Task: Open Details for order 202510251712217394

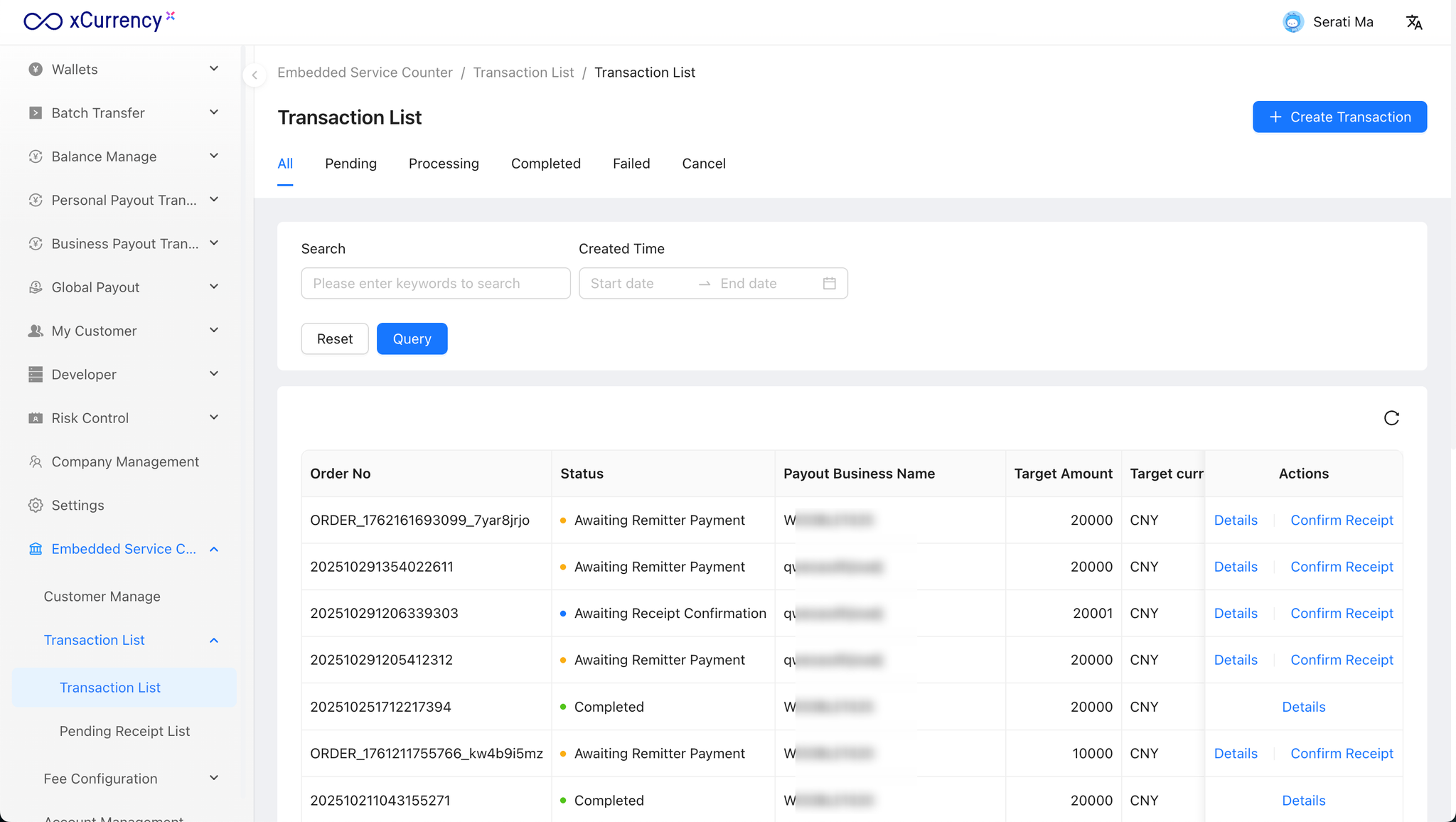Action: pyautogui.click(x=1303, y=707)
